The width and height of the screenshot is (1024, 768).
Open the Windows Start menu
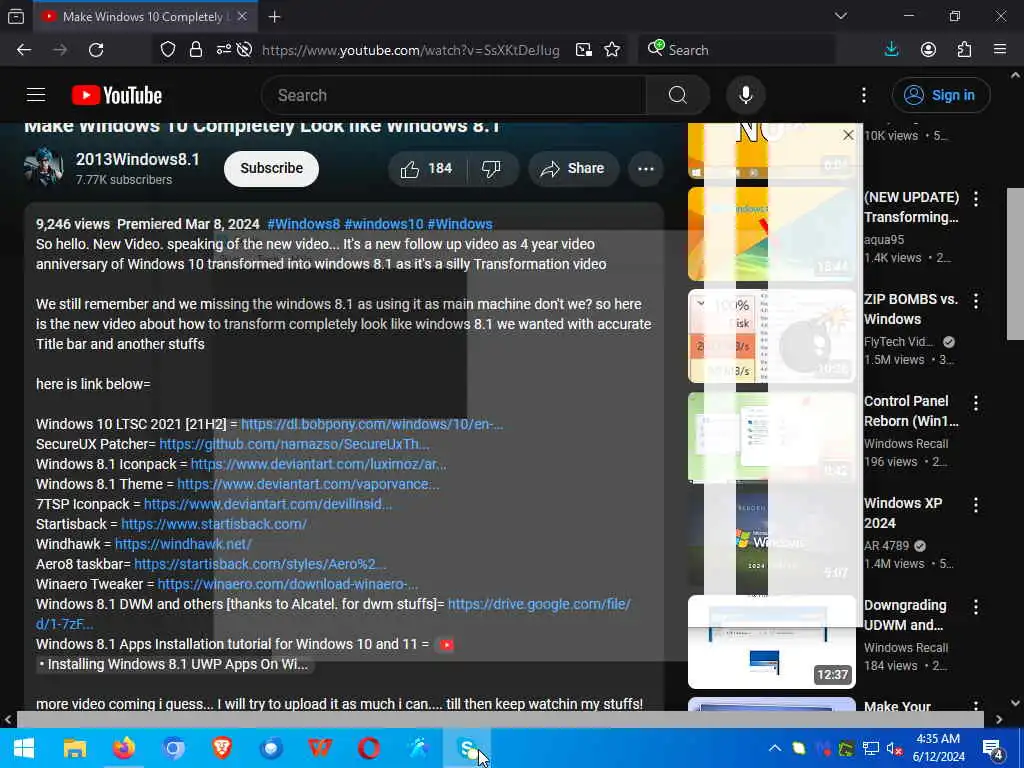click(24, 748)
